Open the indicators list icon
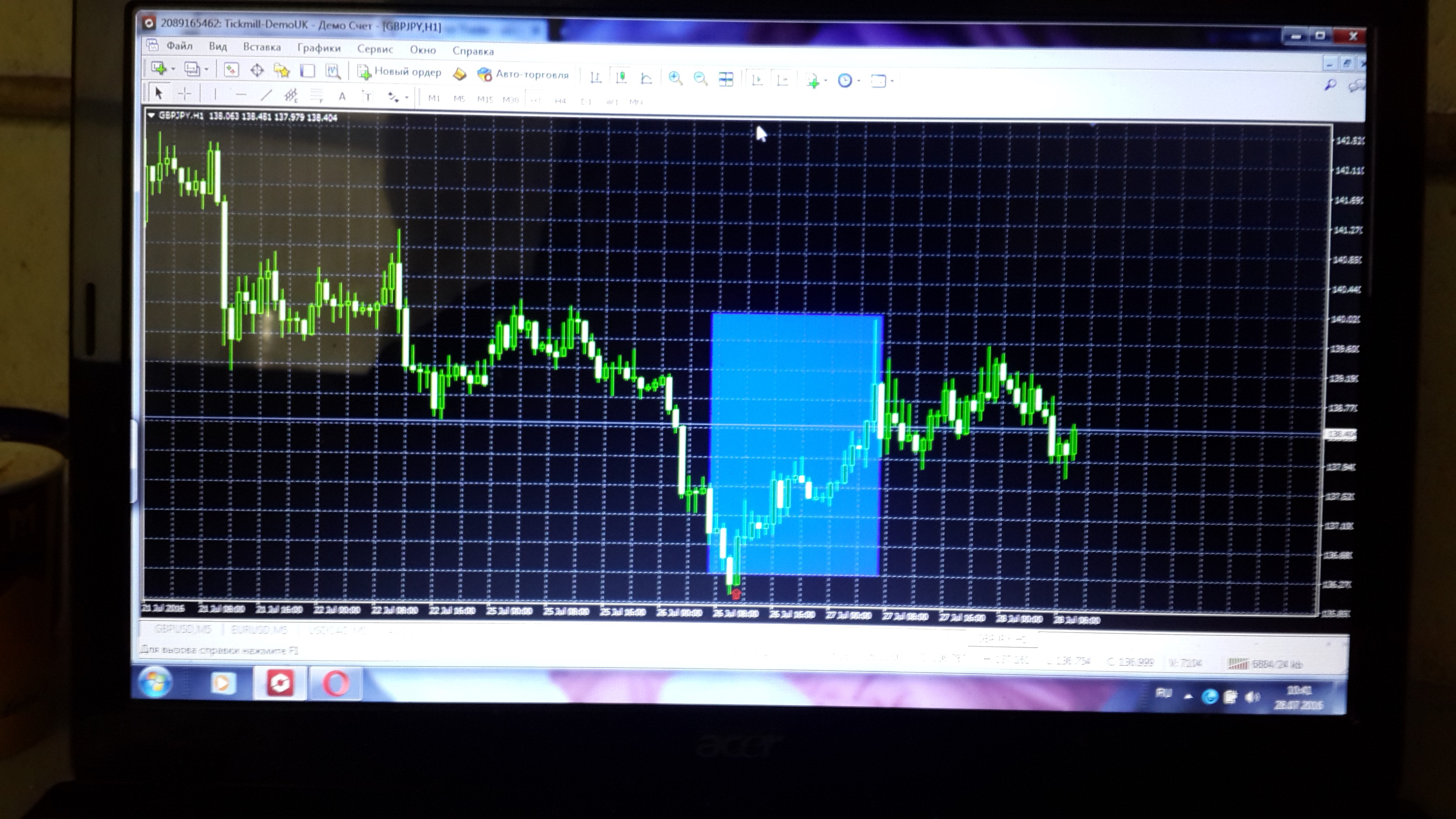This screenshot has height=819, width=1456. (x=813, y=81)
